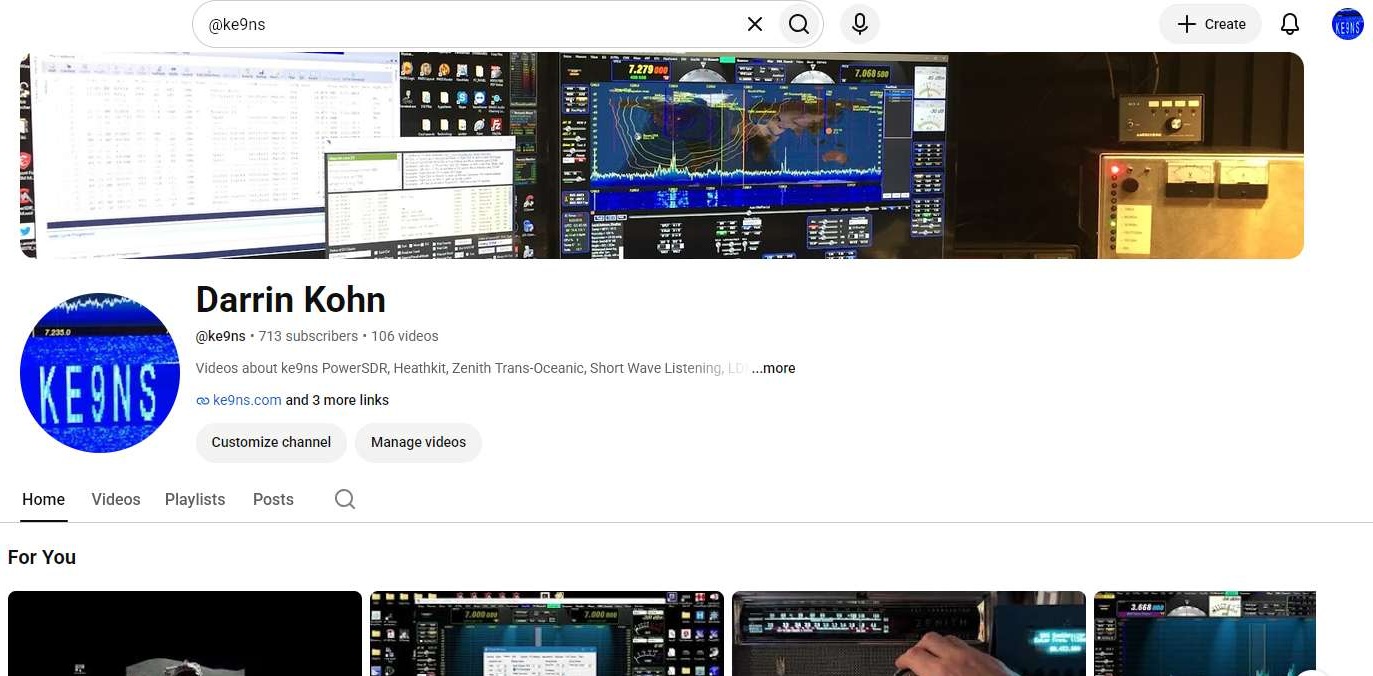
Task: Click the '106 videos' count text
Action: tap(405, 336)
